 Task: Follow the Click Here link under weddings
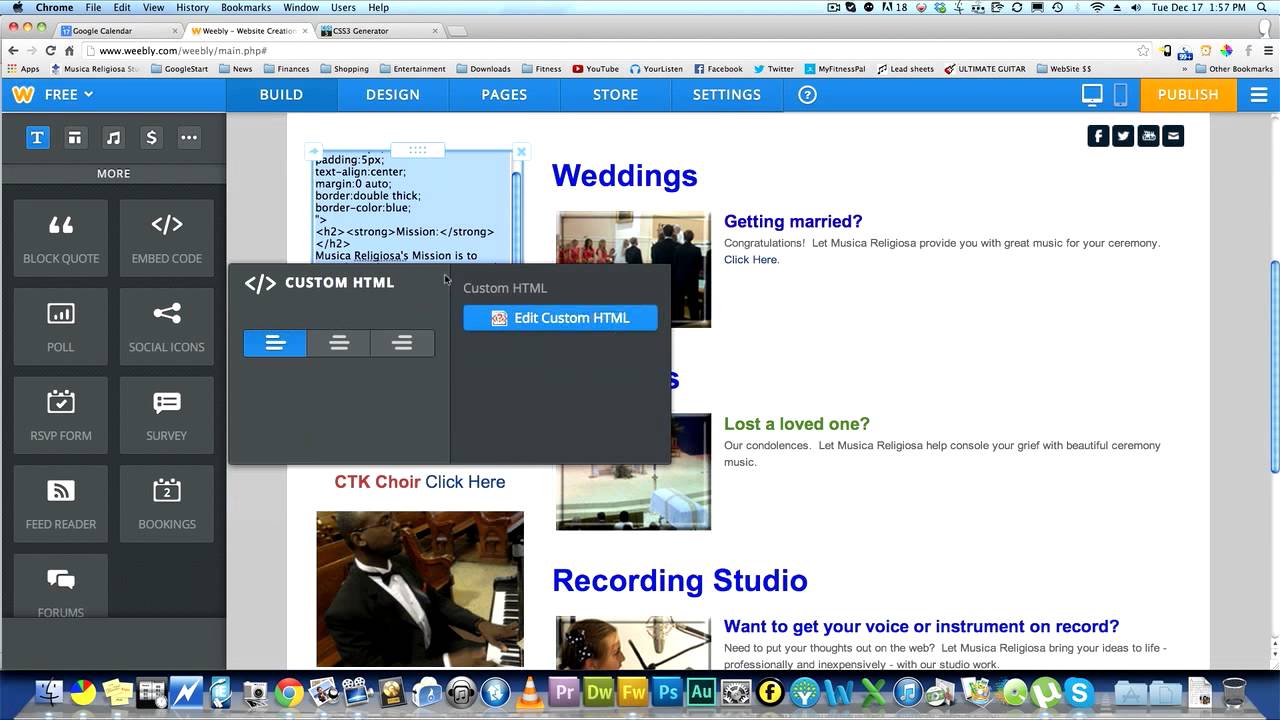750,260
